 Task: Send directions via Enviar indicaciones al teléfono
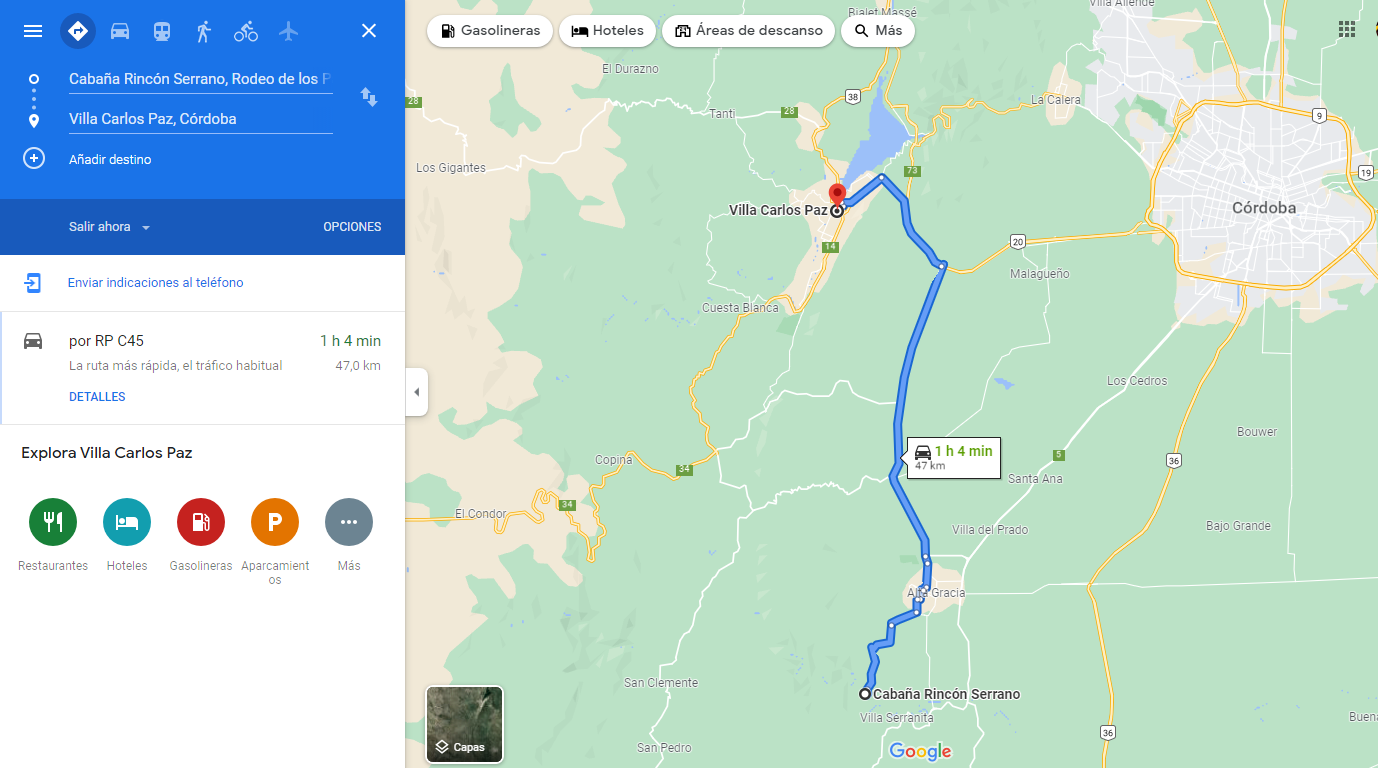(x=155, y=283)
